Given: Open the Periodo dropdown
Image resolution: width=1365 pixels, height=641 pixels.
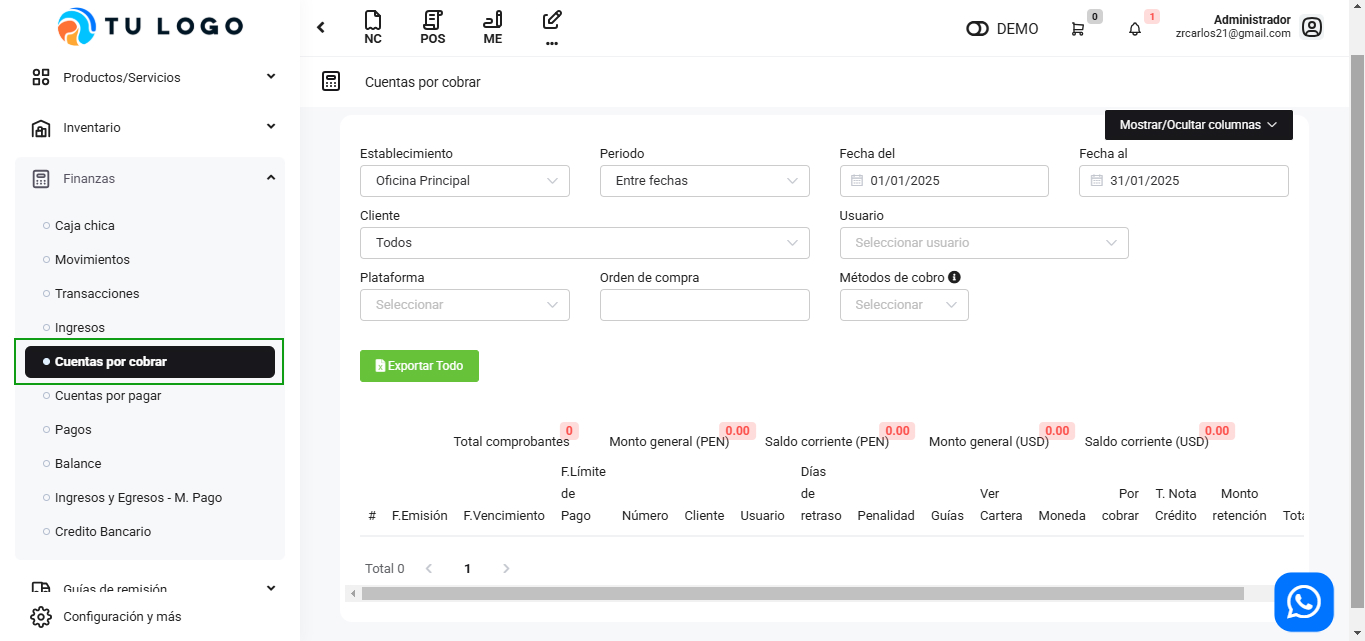Looking at the screenshot, I should [x=704, y=181].
